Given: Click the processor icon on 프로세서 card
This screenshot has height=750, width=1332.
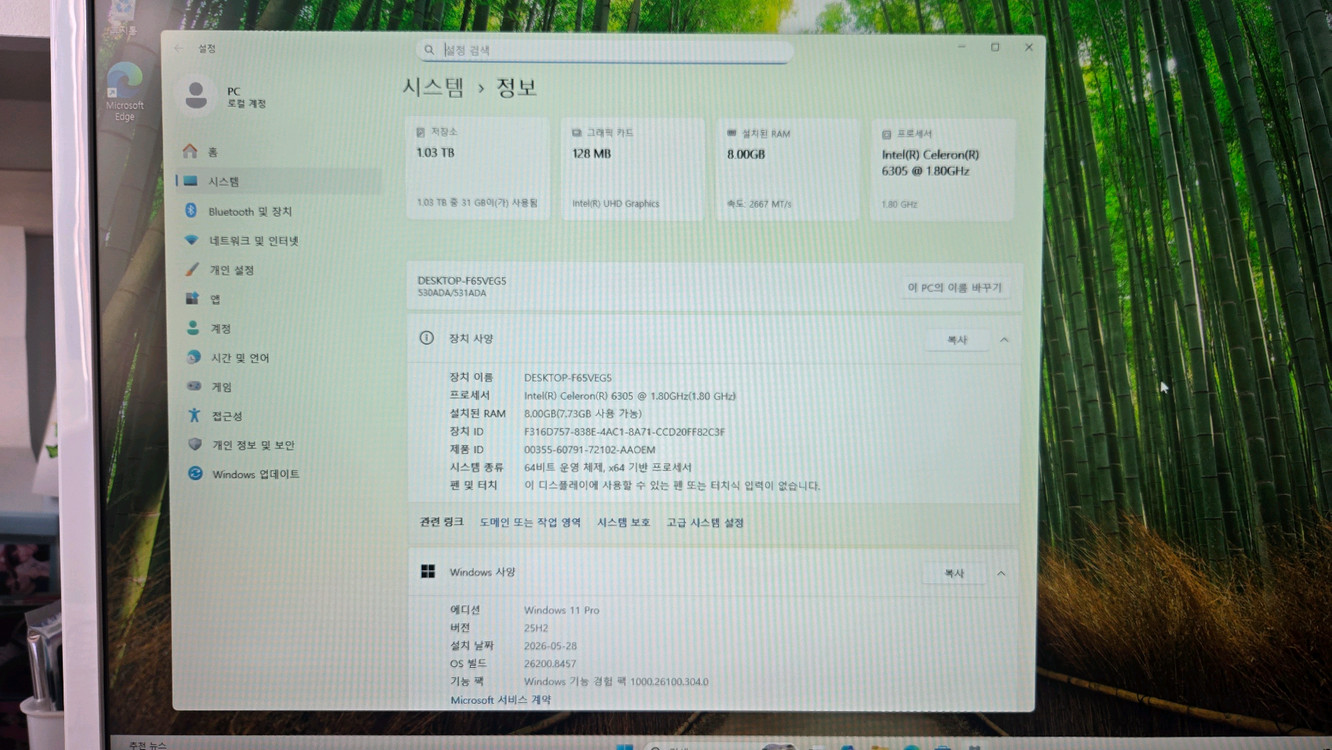Looking at the screenshot, I should [887, 134].
